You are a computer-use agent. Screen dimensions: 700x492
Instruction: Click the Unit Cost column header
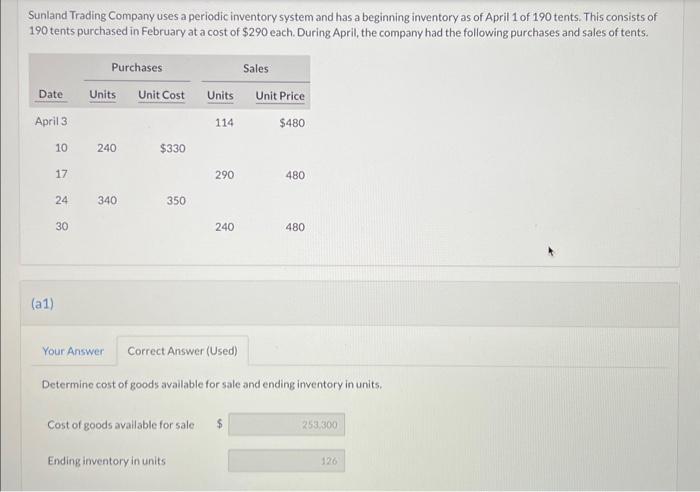coord(161,95)
